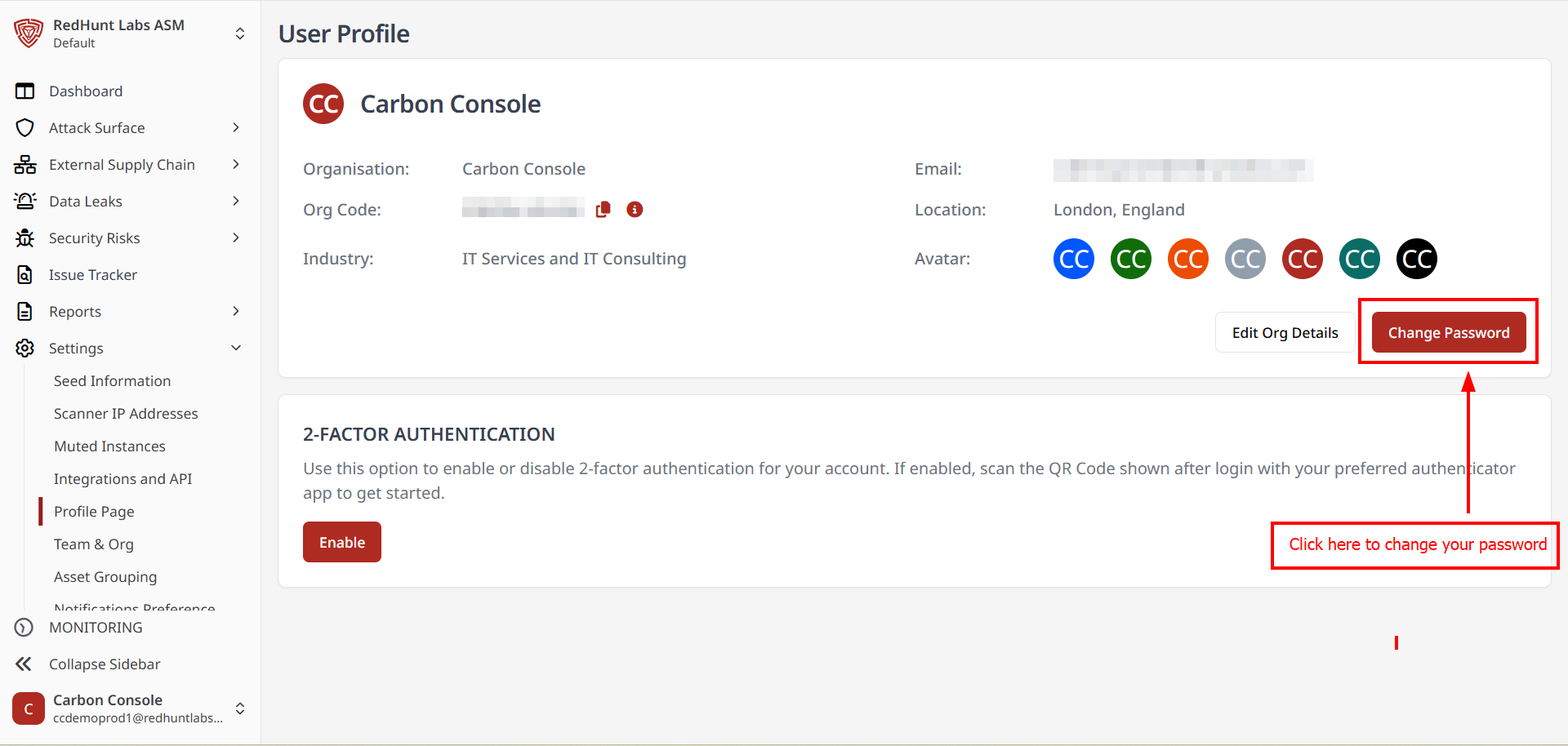Click the Carbon Console organisation value

pos(523,169)
